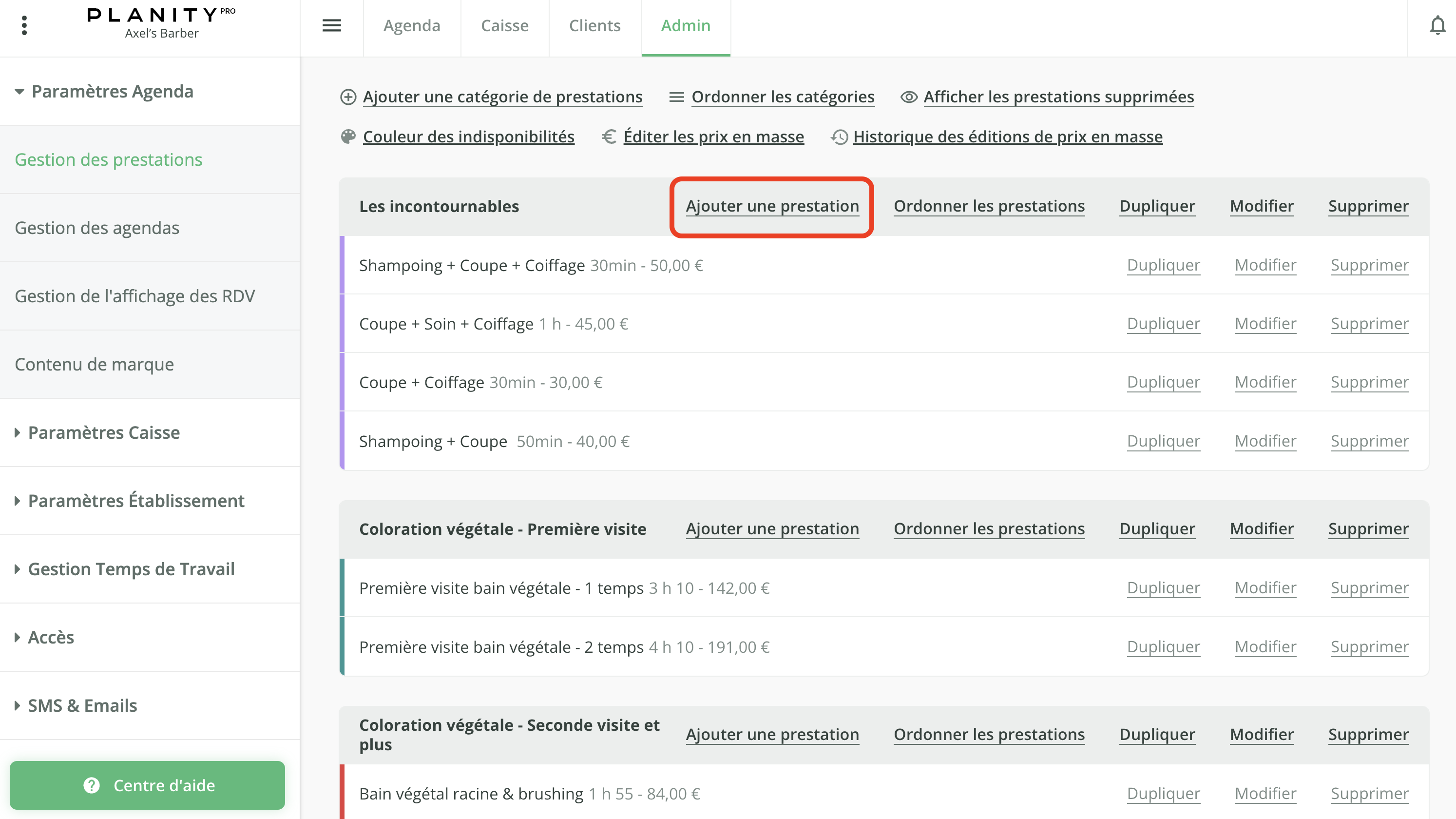1456x819 pixels.
Task: Click the plus icon for adding category
Action: (x=348, y=97)
